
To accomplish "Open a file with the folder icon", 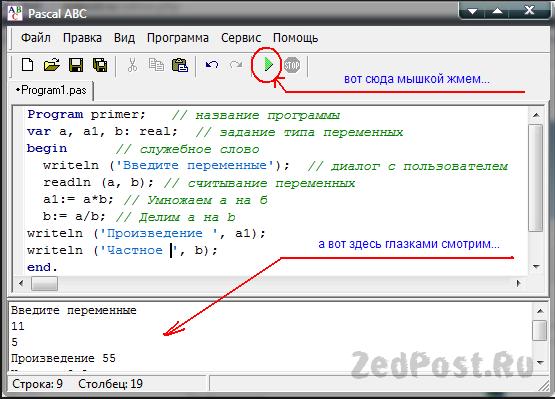I will pos(52,65).
